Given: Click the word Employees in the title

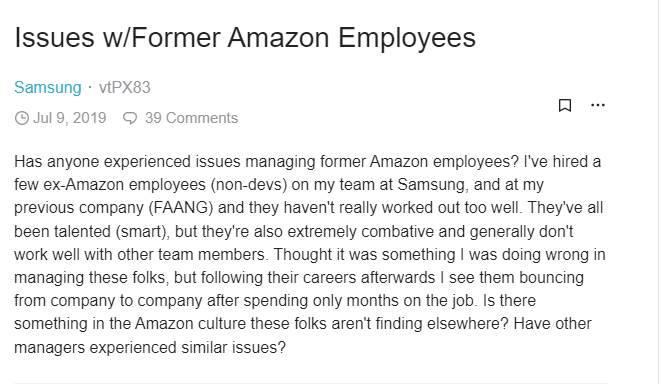Looking at the screenshot, I should point(407,39).
